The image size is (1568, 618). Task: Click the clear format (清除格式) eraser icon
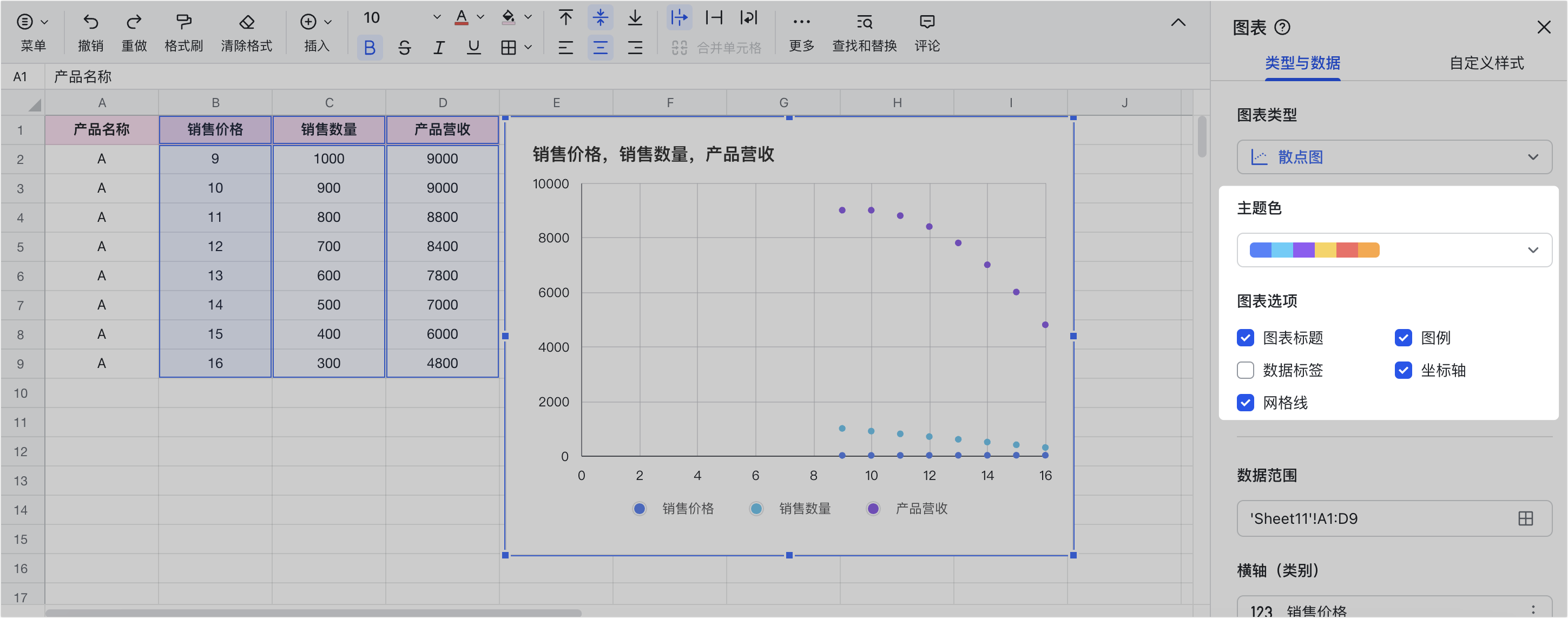click(247, 23)
